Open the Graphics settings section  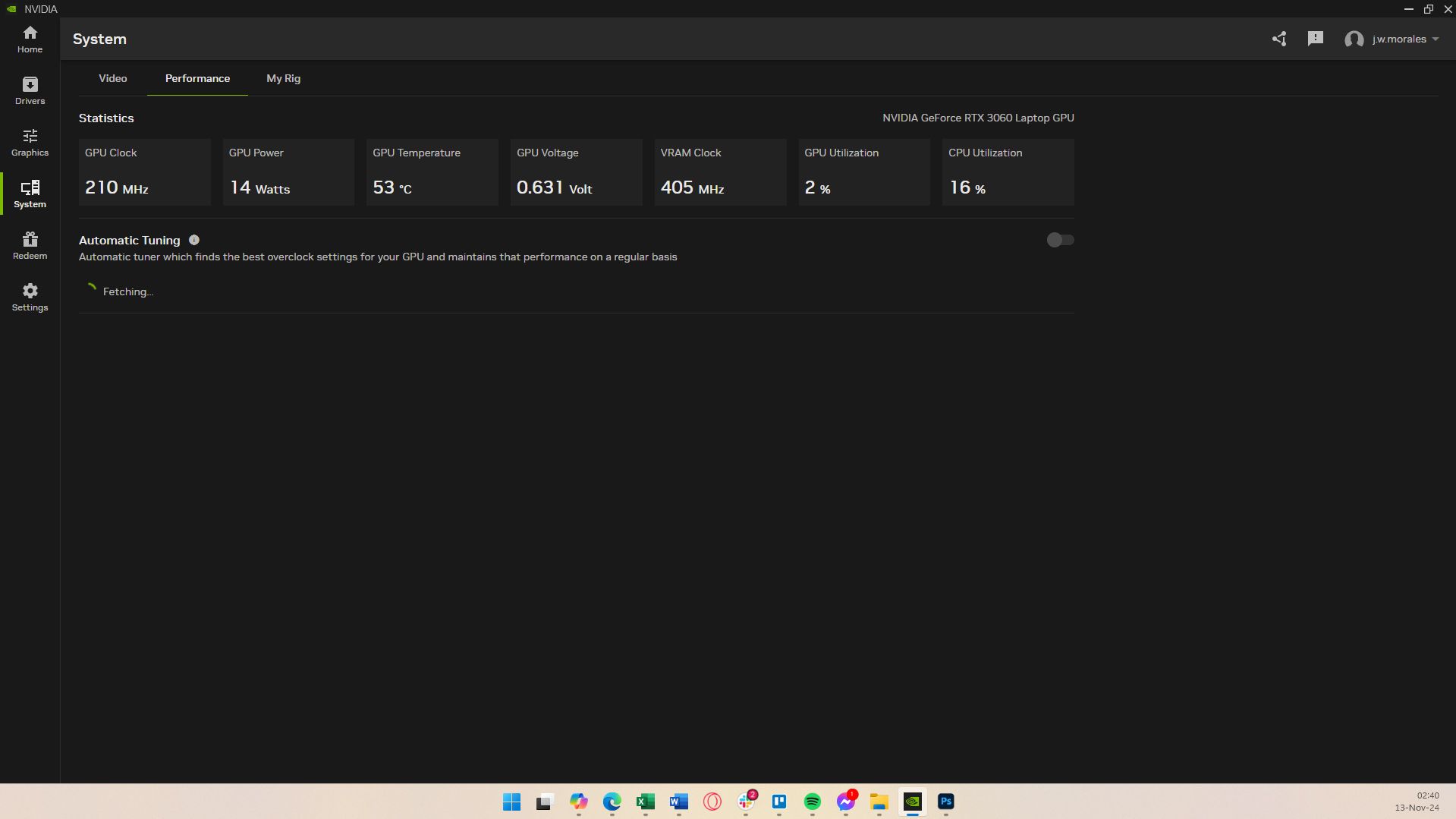(x=30, y=142)
